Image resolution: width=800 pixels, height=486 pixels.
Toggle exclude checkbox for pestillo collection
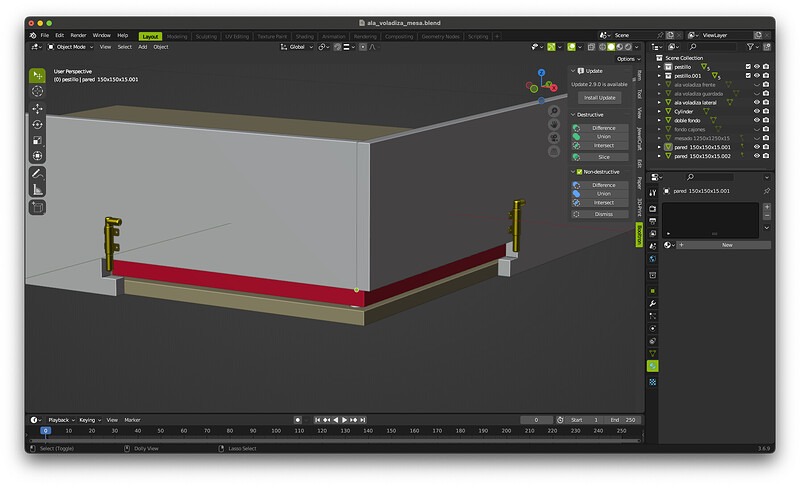pyautogui.click(x=748, y=67)
